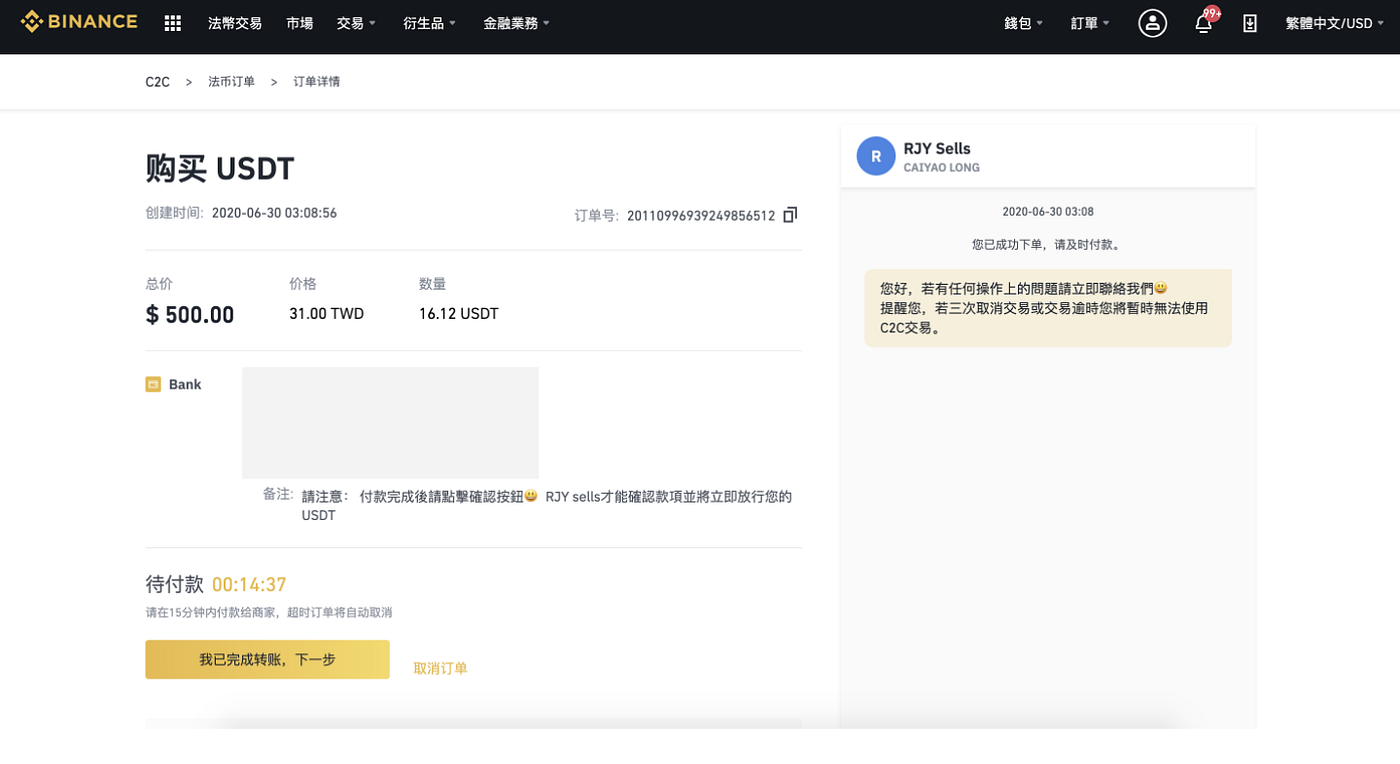Click the creation time 2020-06-30 03:08:56
The width and height of the screenshot is (1400, 764).
click(274, 213)
